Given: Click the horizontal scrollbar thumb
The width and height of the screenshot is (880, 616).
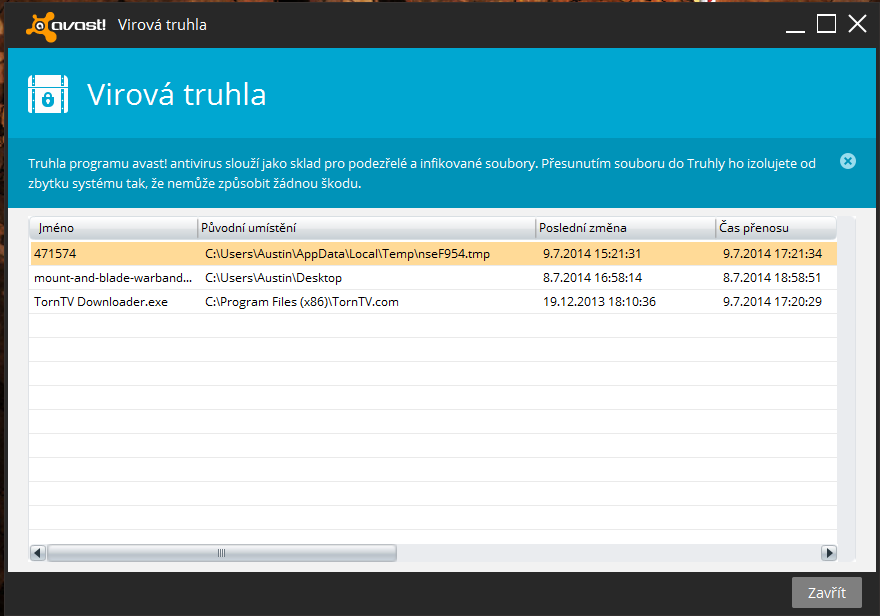Looking at the screenshot, I should click(222, 553).
